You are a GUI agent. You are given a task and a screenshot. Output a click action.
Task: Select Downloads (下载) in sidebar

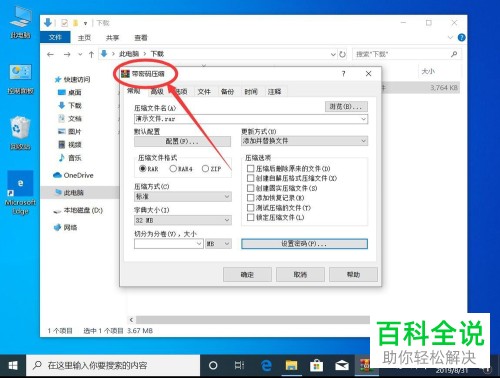pyautogui.click(x=70, y=105)
